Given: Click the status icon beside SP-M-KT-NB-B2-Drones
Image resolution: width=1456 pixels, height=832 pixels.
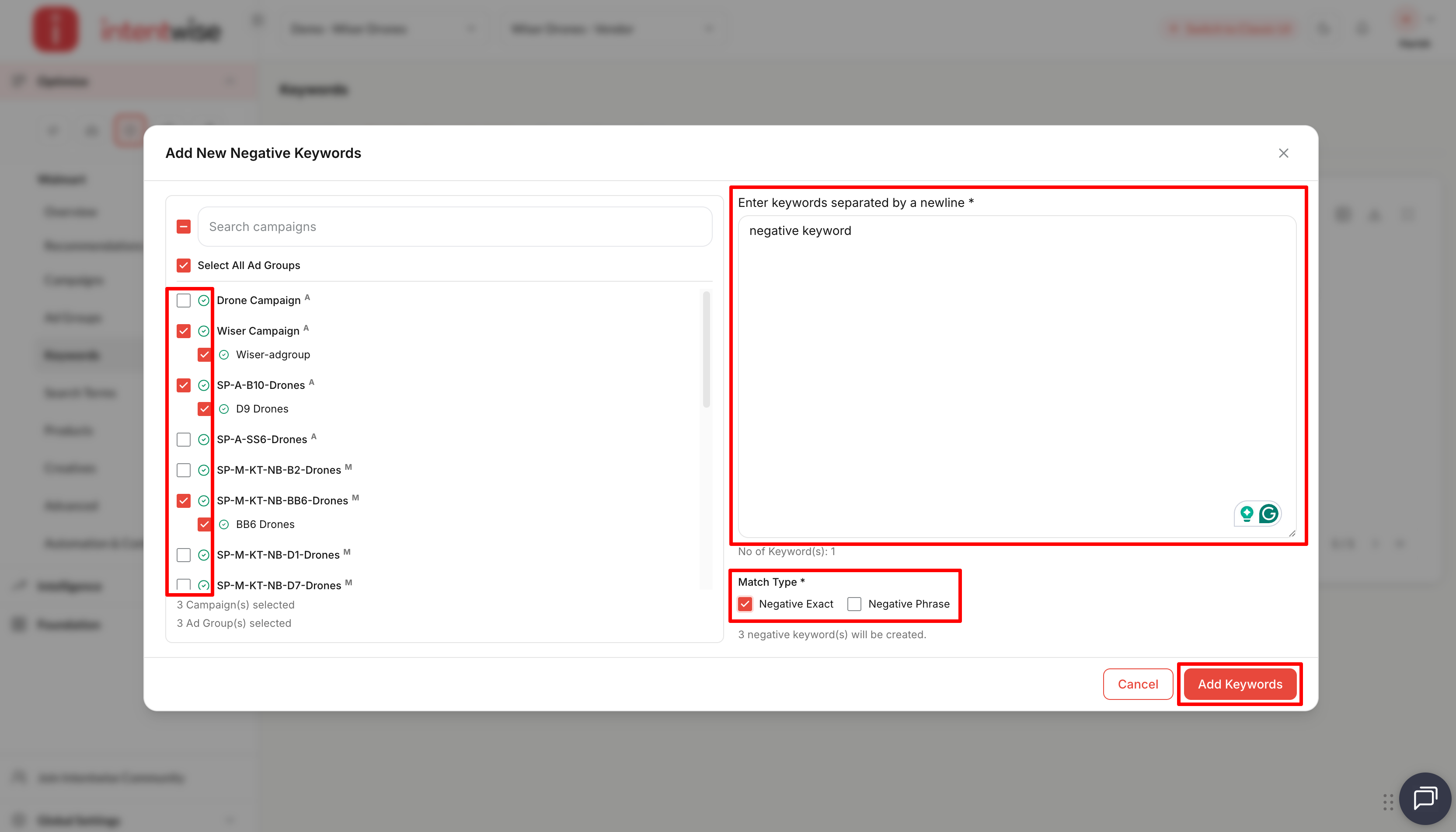Looking at the screenshot, I should [x=203, y=470].
